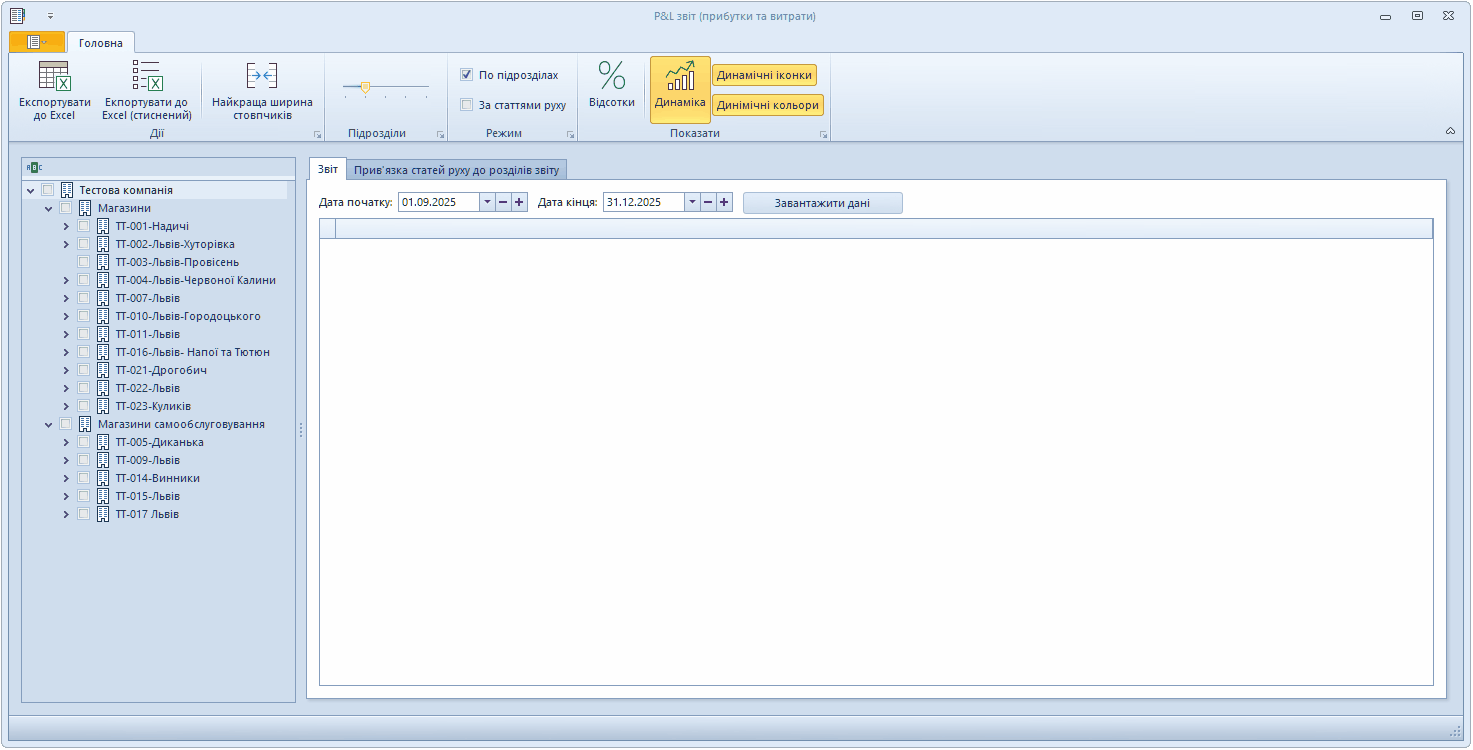1473x750 pixels.
Task: Toggle the Динамічні іконки button
Action: [764, 75]
